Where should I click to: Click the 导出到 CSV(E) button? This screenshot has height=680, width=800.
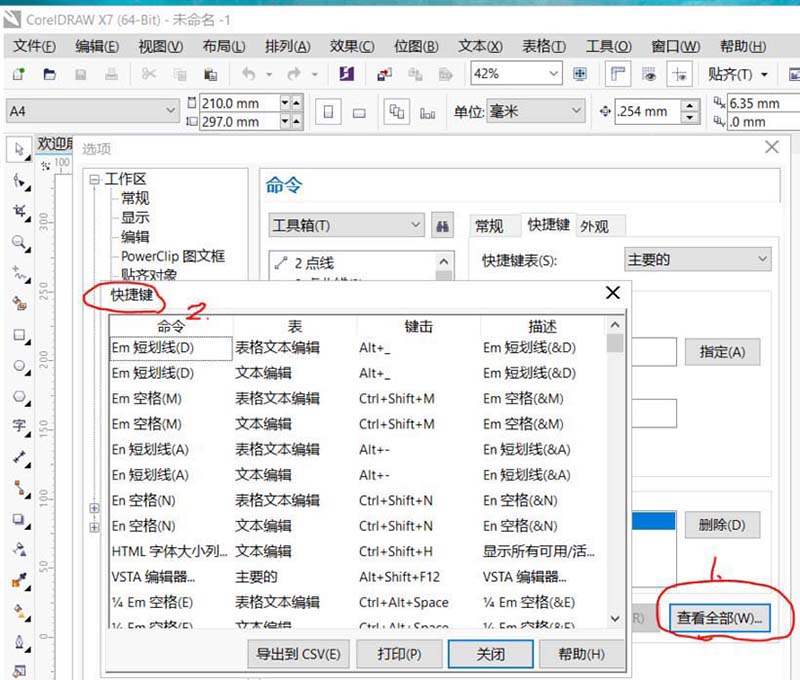[x=298, y=654]
